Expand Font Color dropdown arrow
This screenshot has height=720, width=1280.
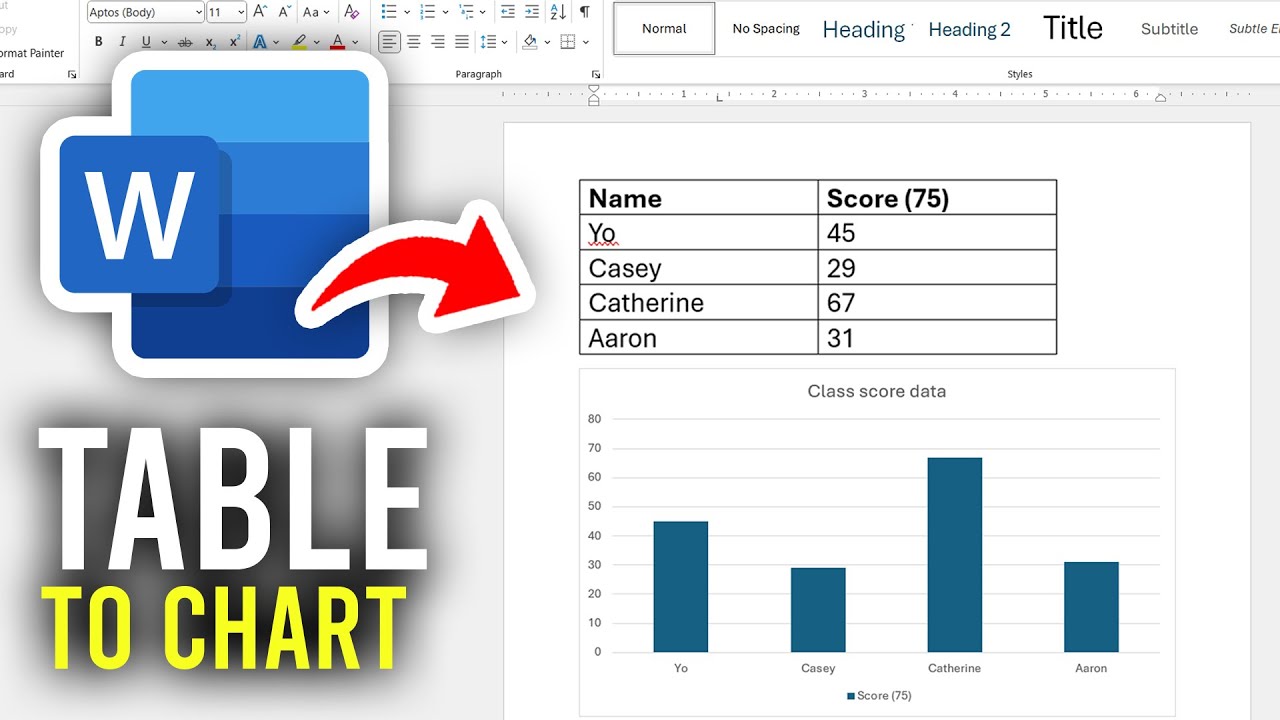pyautogui.click(x=354, y=42)
